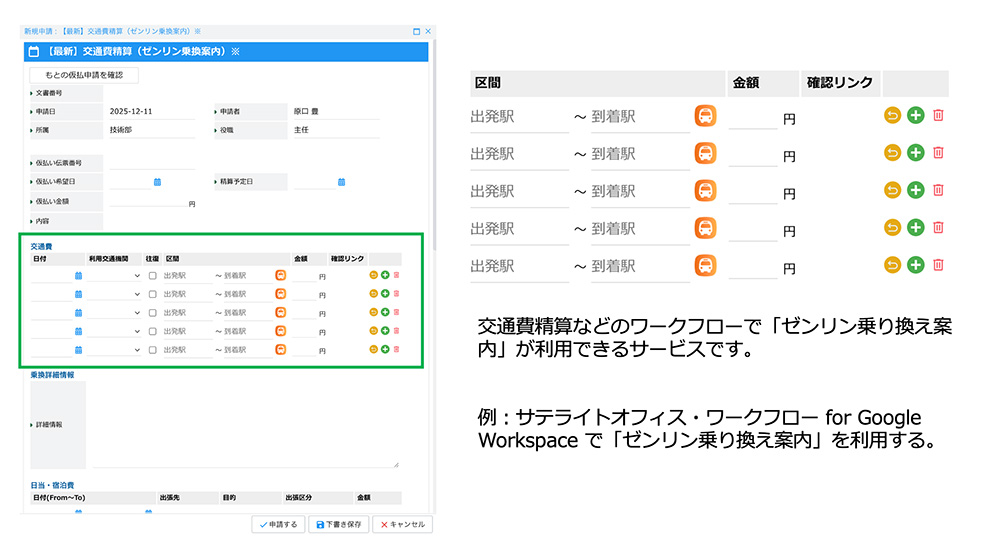Click green plus icon in last row of enlarged right panel

point(915,265)
